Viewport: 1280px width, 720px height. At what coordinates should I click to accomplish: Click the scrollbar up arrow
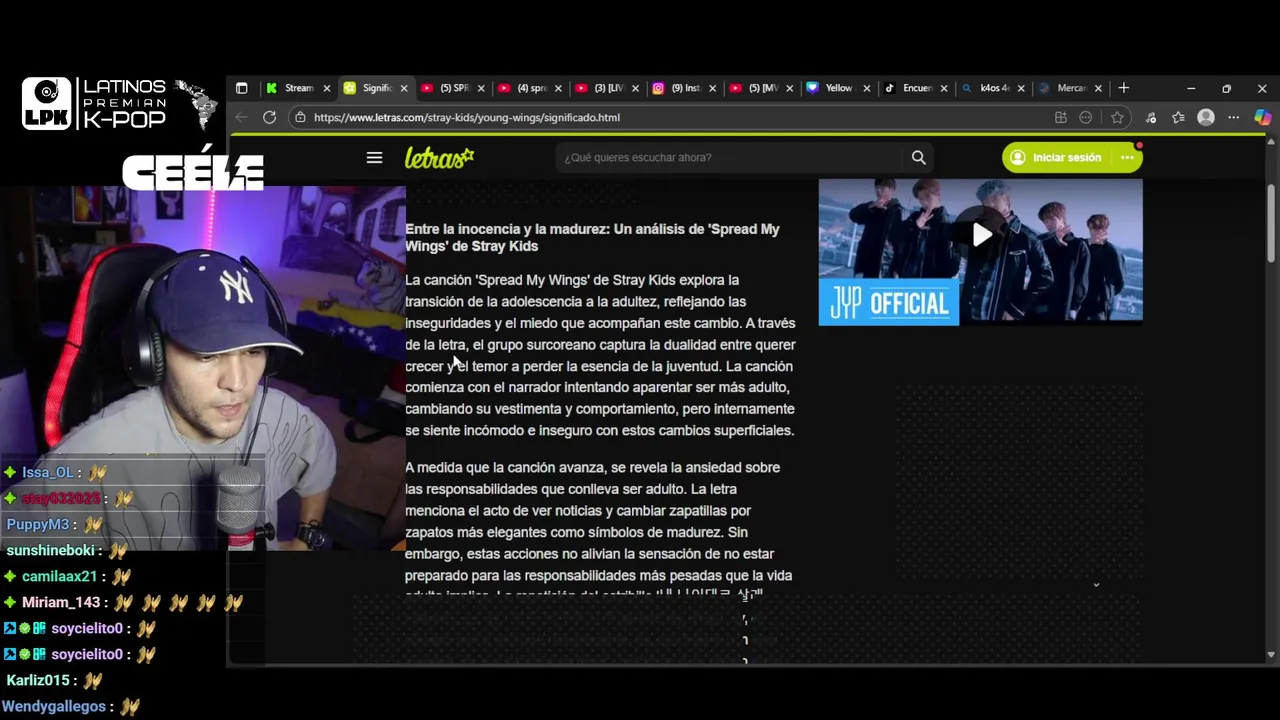(1271, 142)
